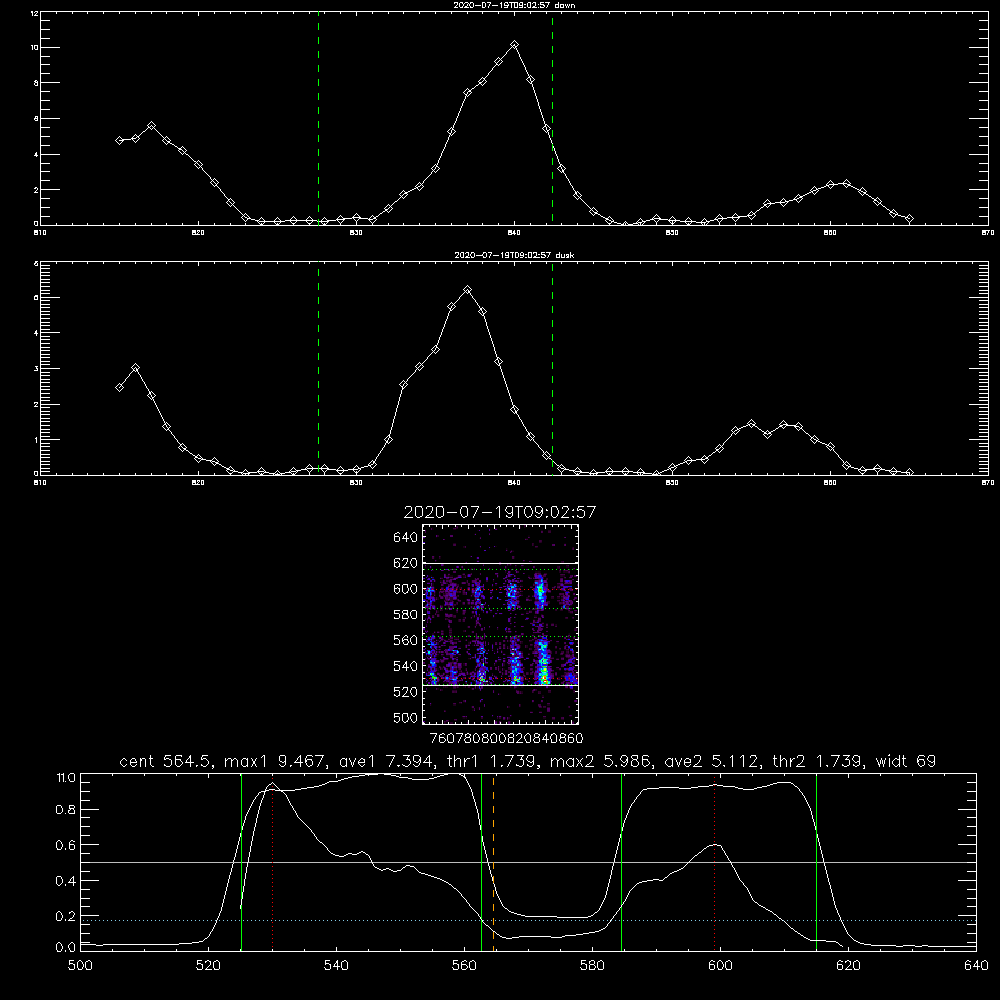1000x1000 pixels.
Task: Click the 'max2 5.986' value in header
Action: (x=599, y=761)
